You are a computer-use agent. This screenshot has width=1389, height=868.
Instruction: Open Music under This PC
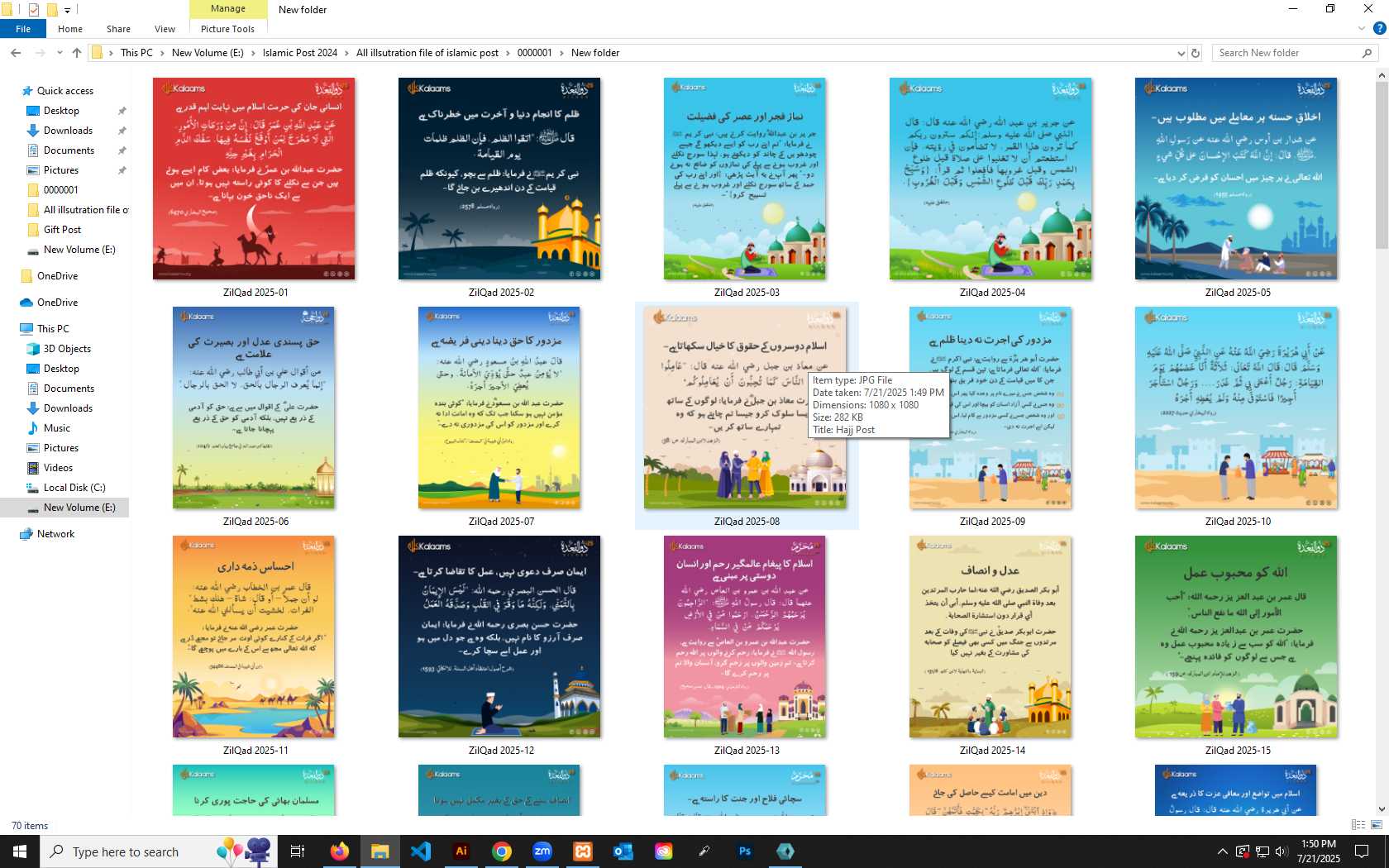click(x=56, y=428)
